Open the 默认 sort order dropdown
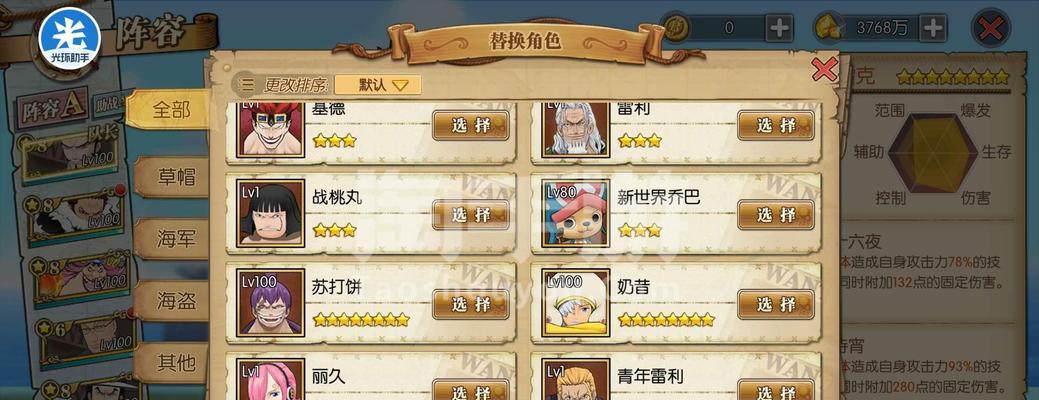The height and width of the screenshot is (400, 1039). (378, 85)
